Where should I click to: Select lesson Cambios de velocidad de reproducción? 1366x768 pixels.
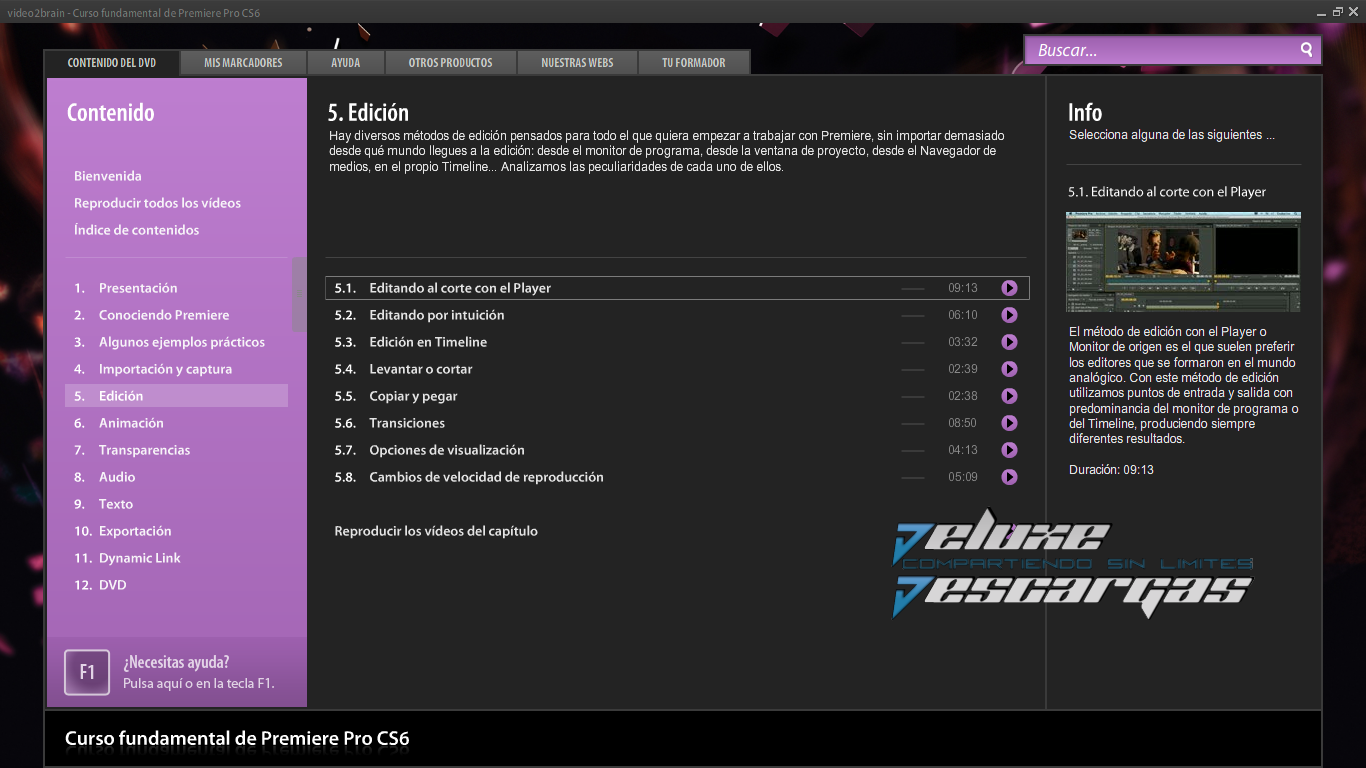[486, 477]
